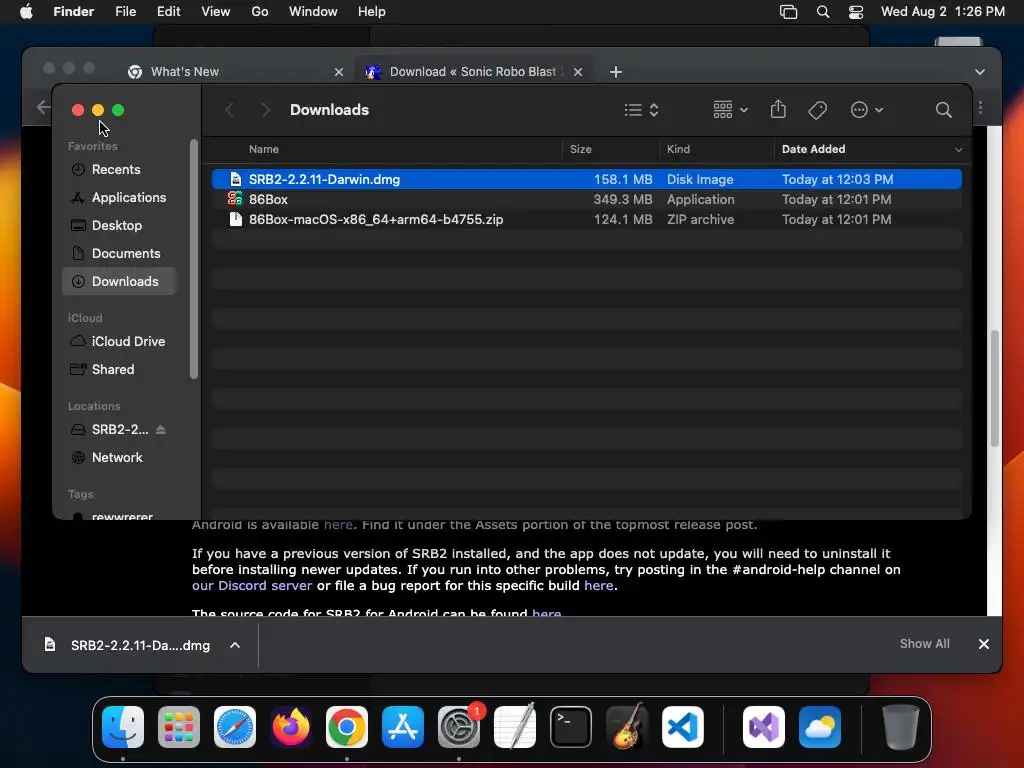Click Stage Manager menu bar icon
1024x768 pixels.
pos(789,12)
